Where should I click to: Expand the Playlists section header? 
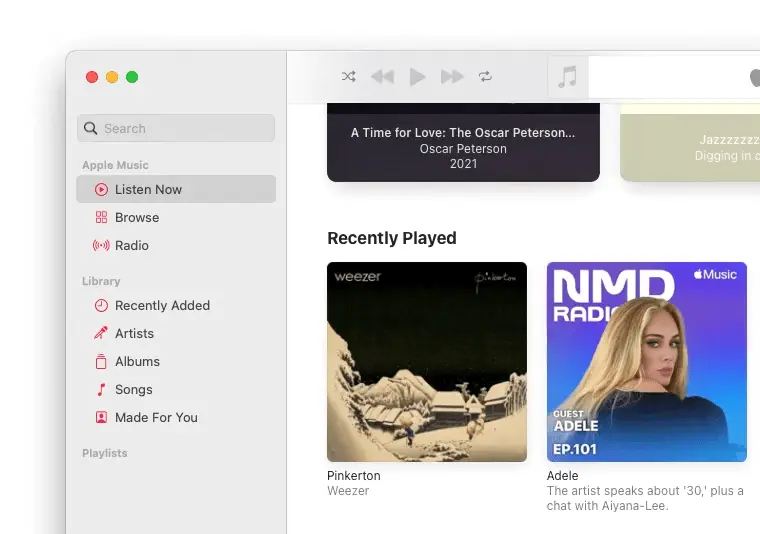click(x=105, y=453)
